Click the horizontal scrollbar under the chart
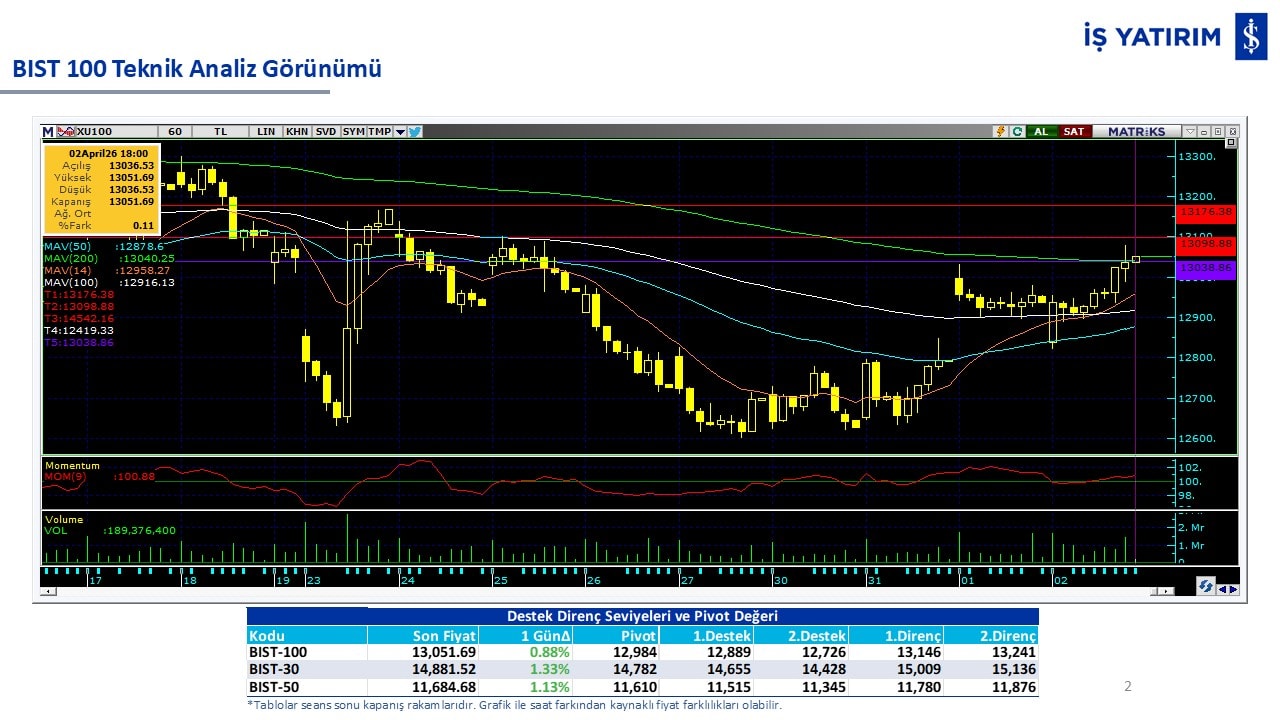Viewport: 1280px width, 720px height. click(x=600, y=593)
